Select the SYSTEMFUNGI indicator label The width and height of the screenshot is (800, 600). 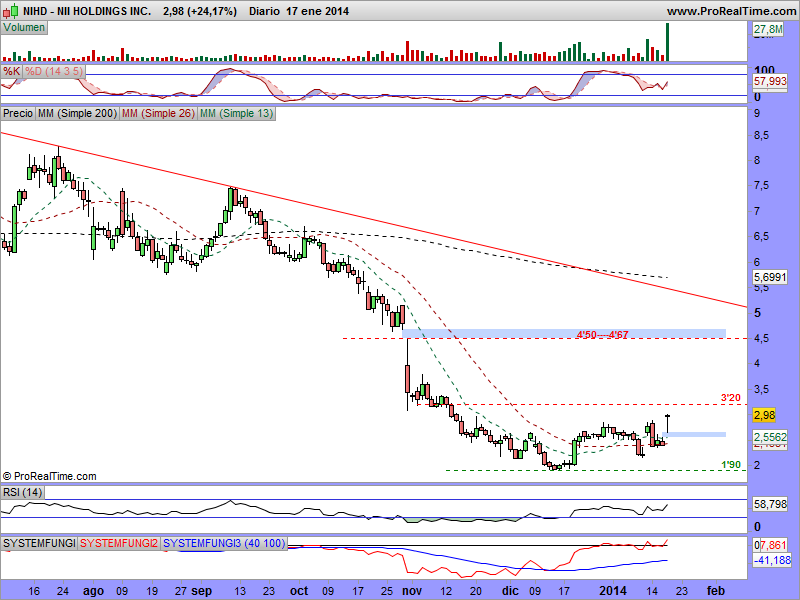(x=39, y=543)
